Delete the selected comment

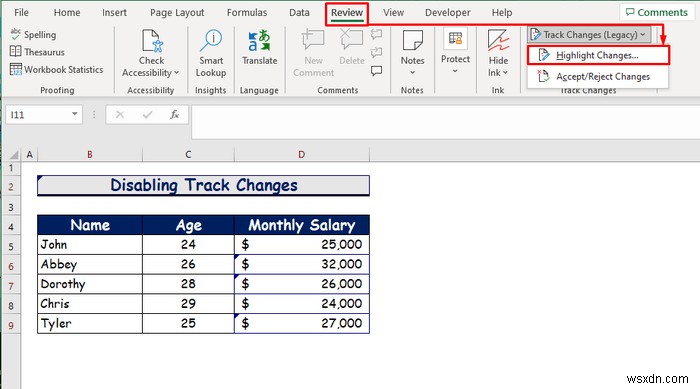pyautogui.click(x=352, y=47)
